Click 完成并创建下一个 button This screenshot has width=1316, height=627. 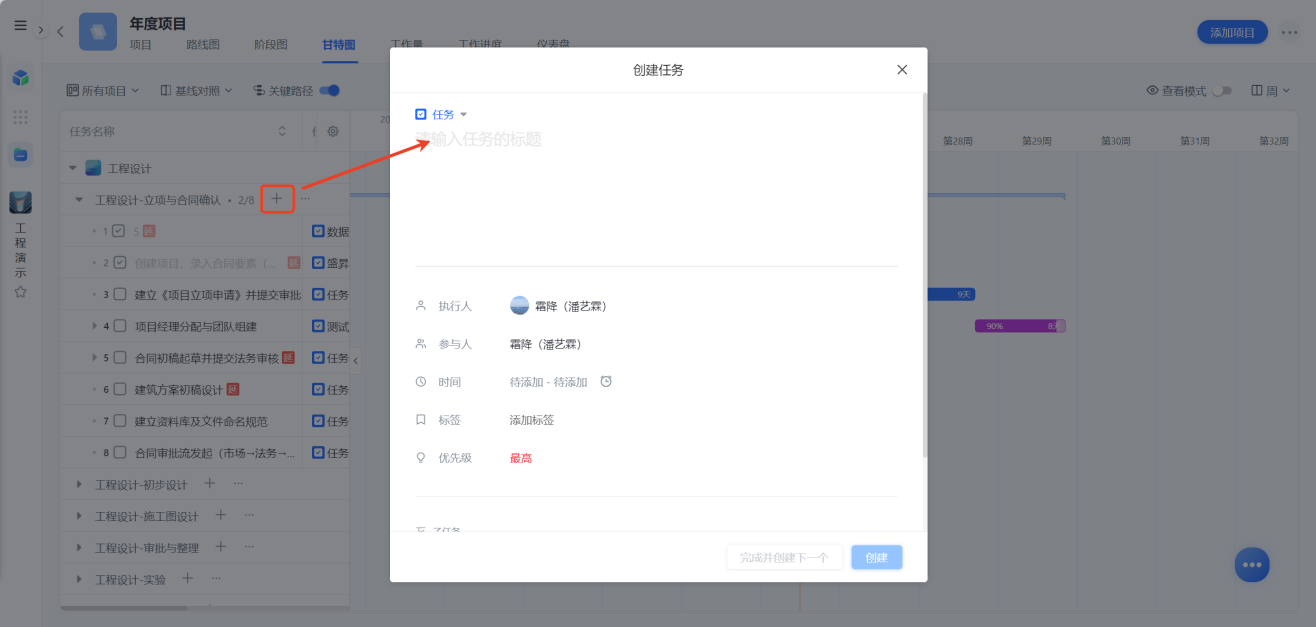coord(784,557)
